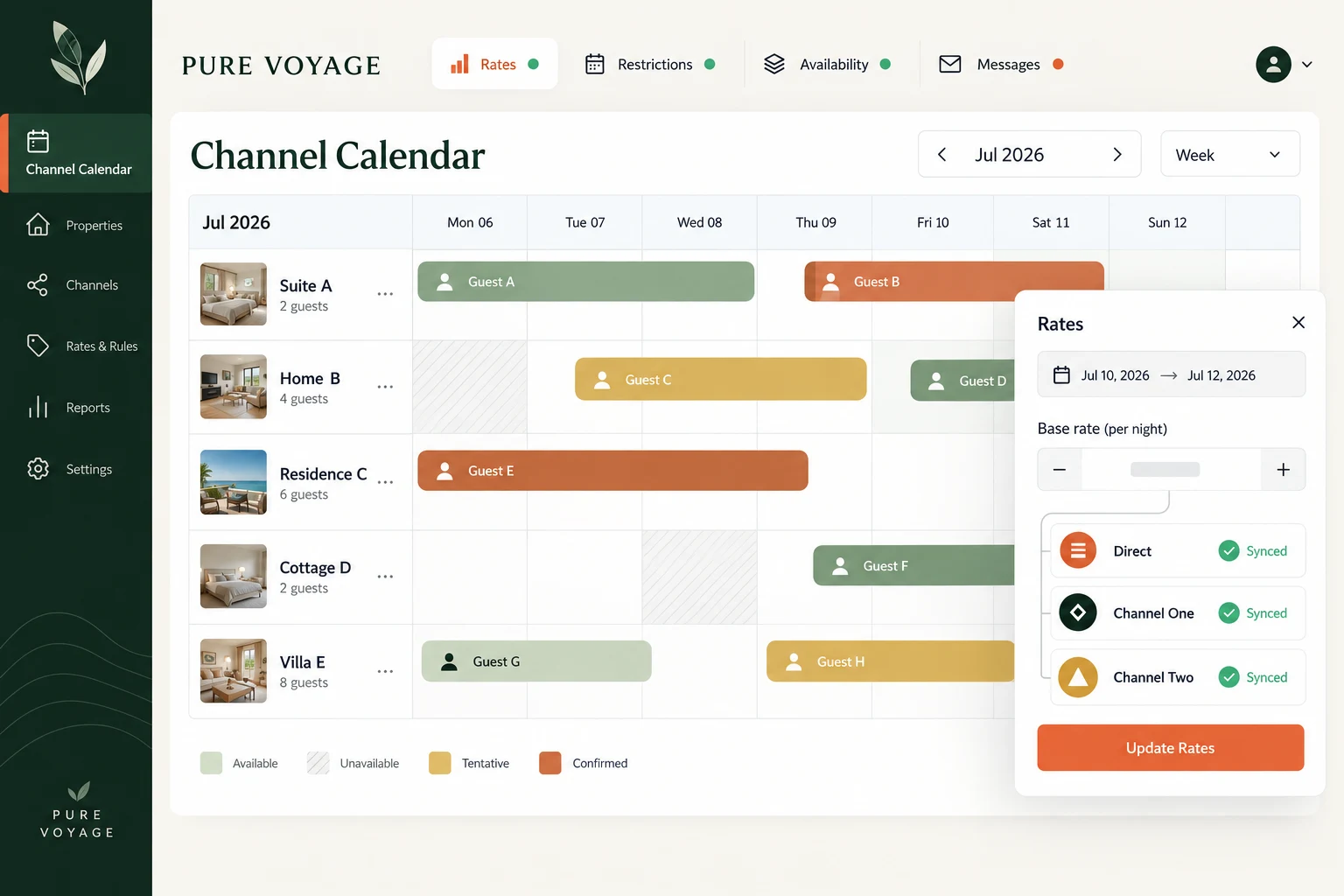The height and width of the screenshot is (896, 1344).
Task: Select the Guest E booking bar
Action: tap(613, 471)
